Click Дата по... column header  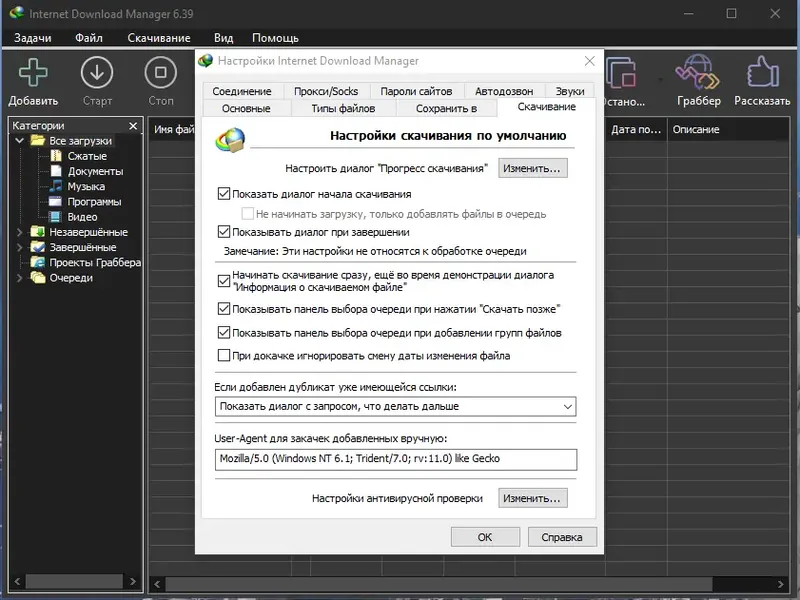pos(636,130)
